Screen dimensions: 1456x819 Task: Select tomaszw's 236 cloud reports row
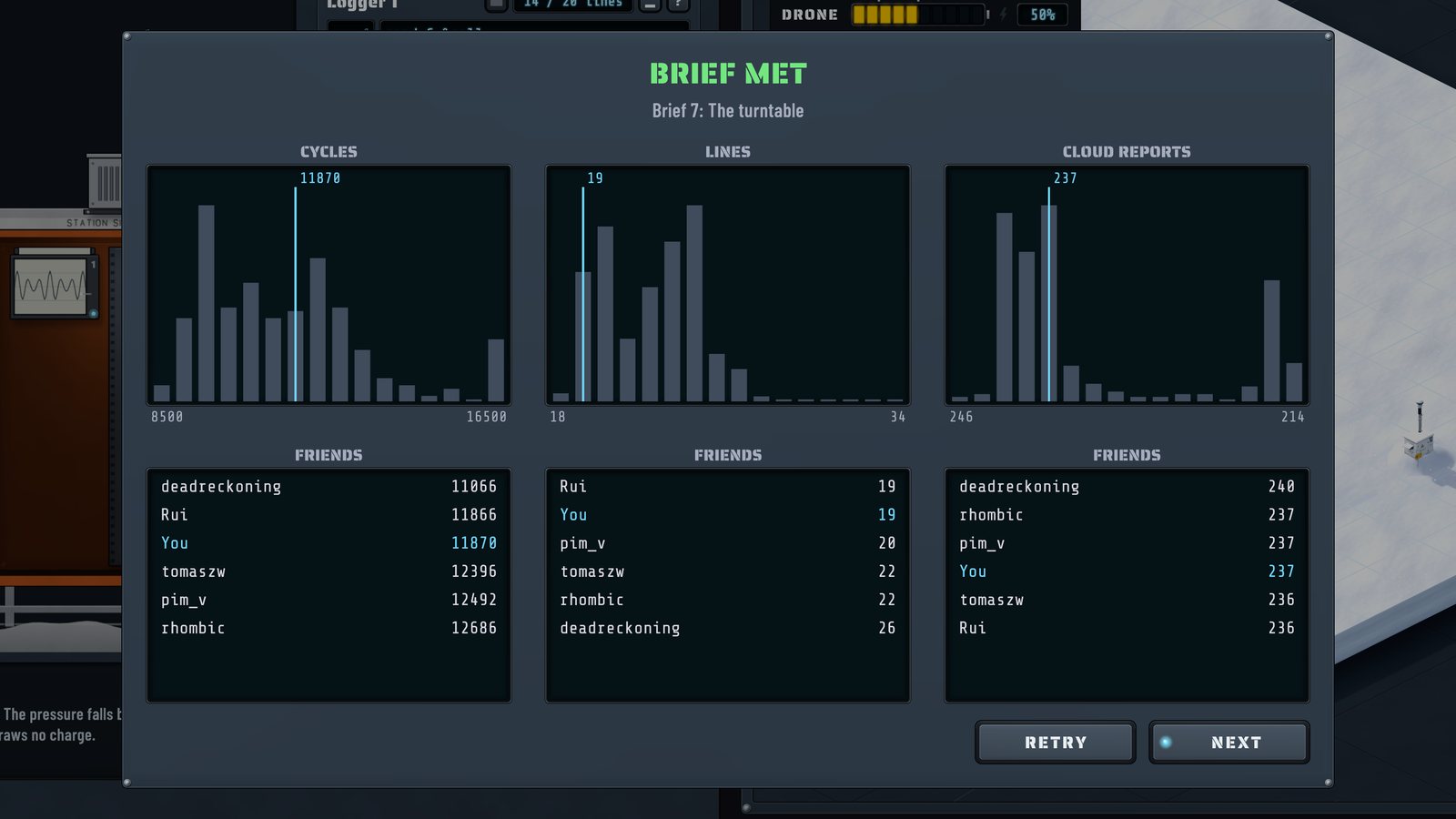click(1127, 600)
